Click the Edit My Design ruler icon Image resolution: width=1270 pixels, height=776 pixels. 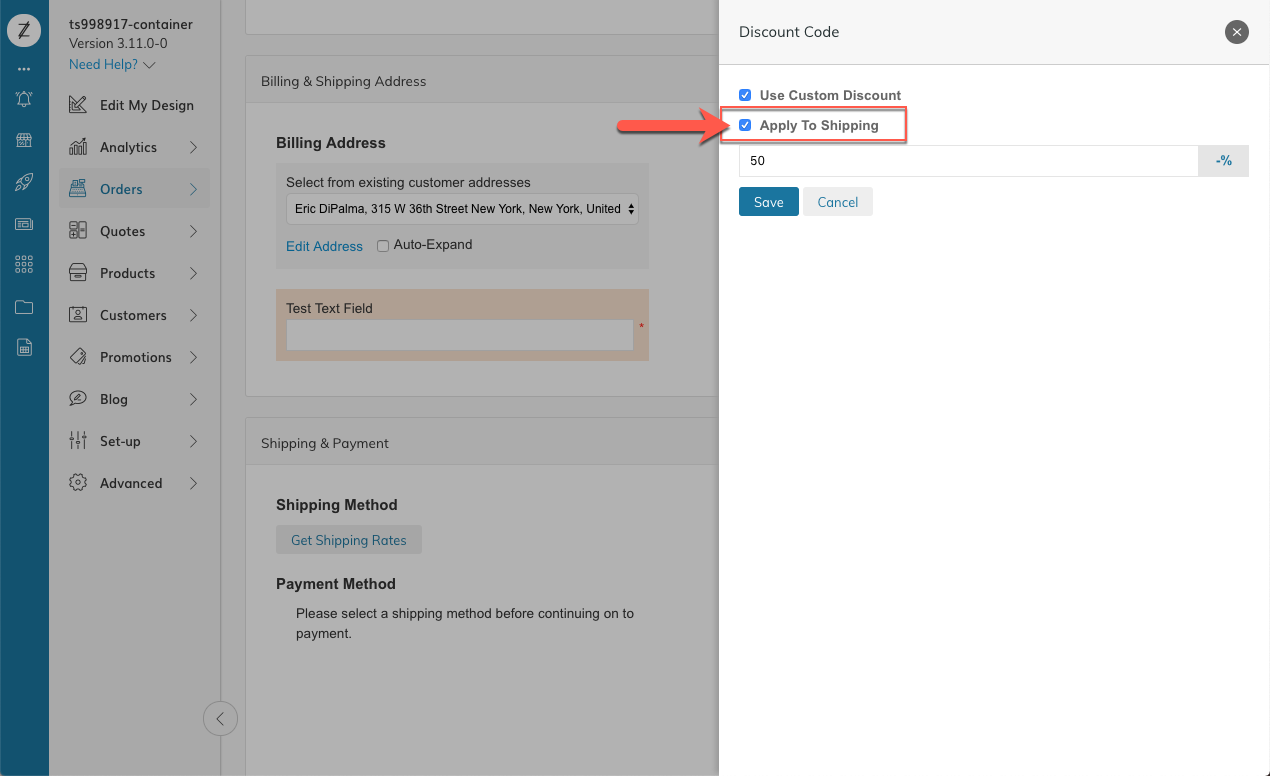pos(78,105)
